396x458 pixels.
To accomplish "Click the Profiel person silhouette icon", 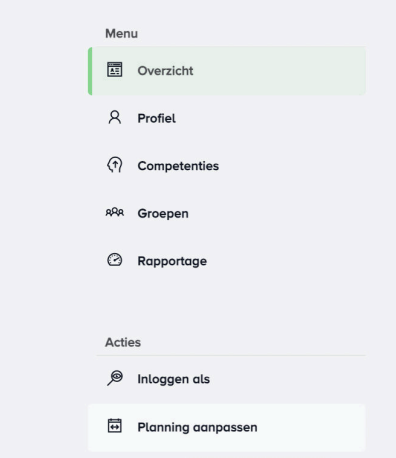I will click(x=115, y=117).
